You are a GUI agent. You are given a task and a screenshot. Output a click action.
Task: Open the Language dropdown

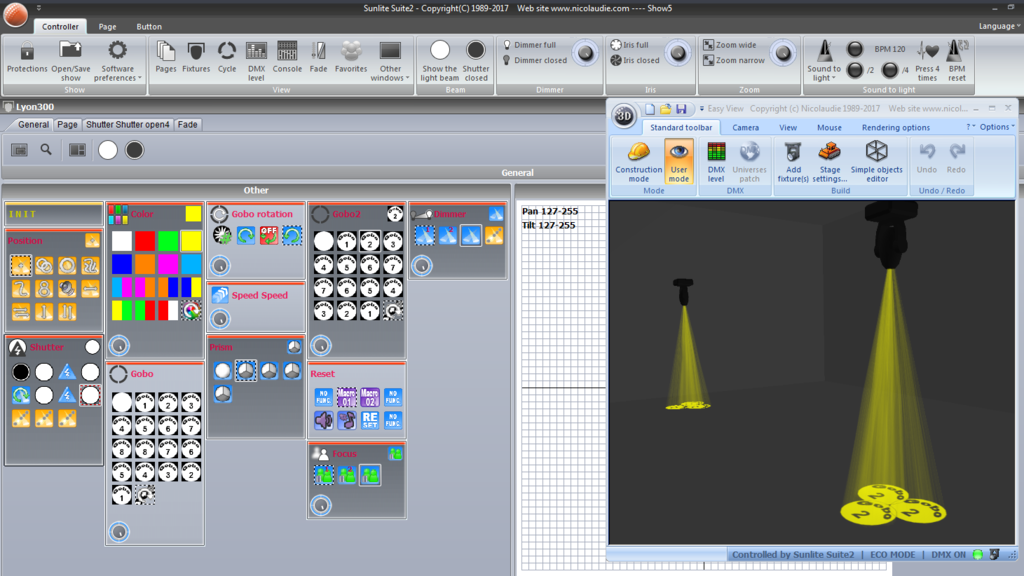[x=998, y=26]
